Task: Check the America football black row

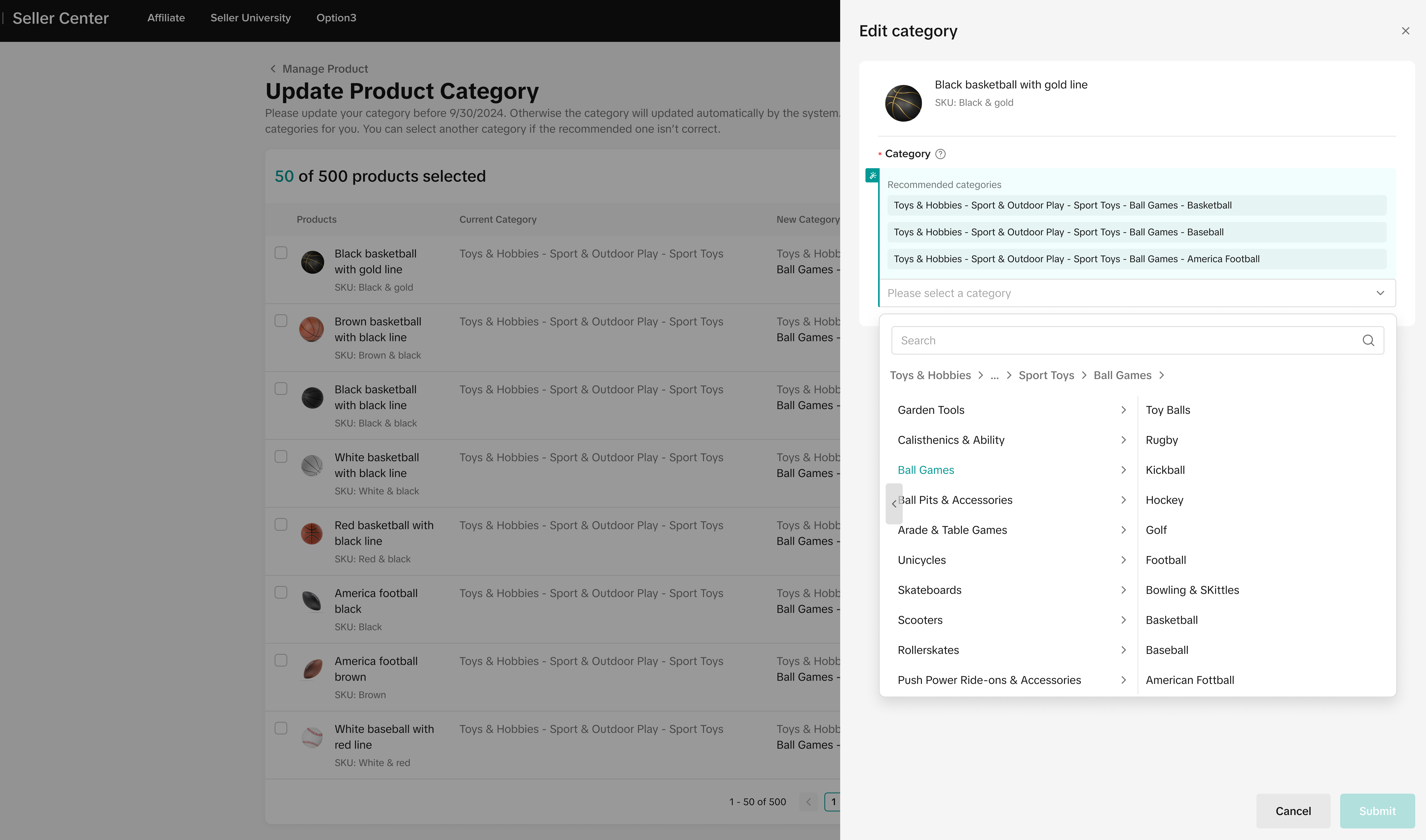Action: point(281,593)
